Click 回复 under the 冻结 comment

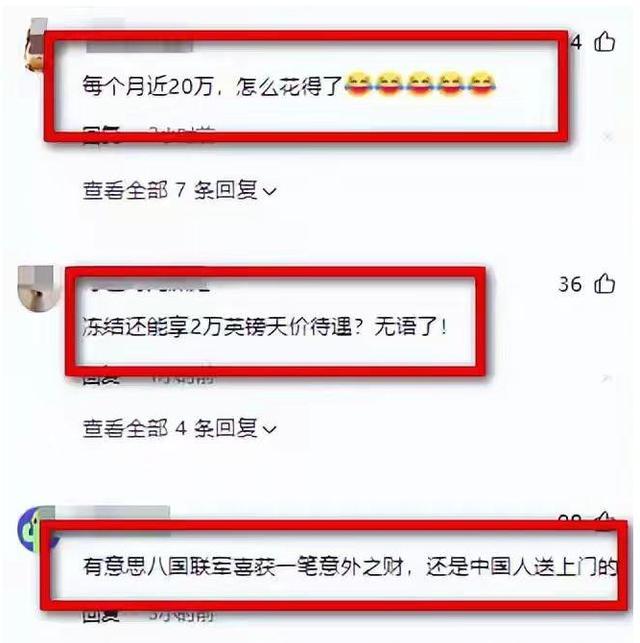tap(101, 377)
